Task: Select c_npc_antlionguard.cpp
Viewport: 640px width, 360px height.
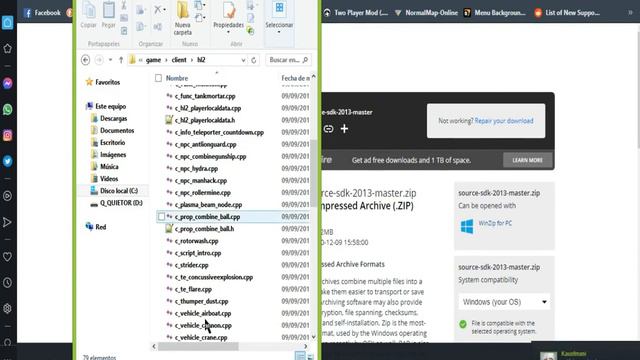Action: point(205,144)
